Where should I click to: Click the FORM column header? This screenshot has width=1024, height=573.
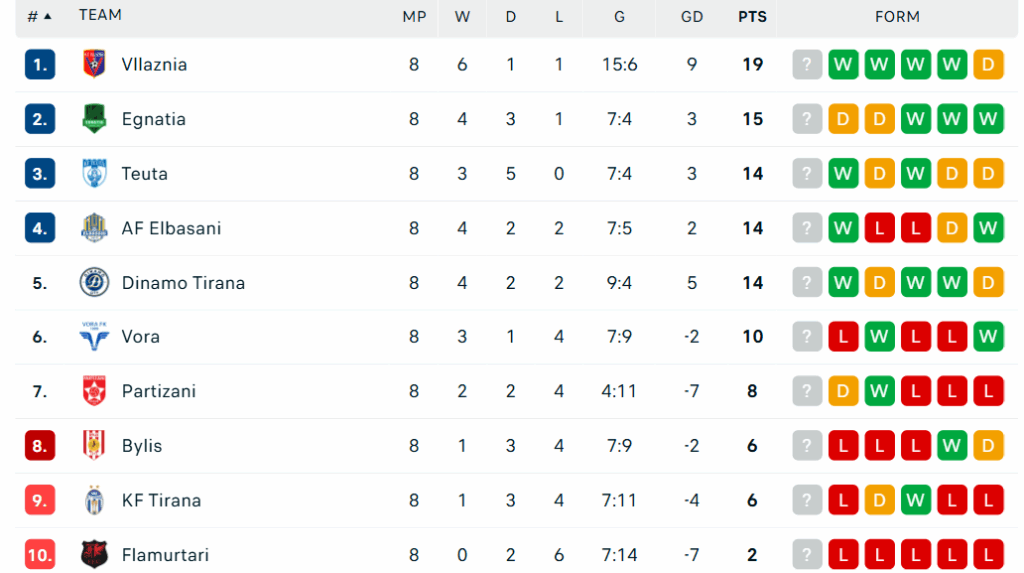point(897,16)
